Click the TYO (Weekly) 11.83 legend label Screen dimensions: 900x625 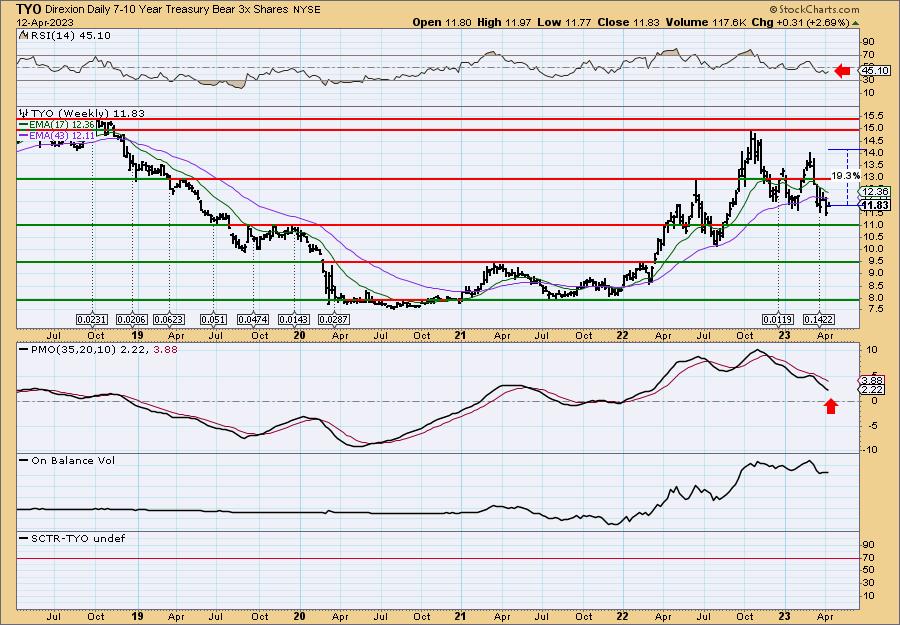click(x=87, y=114)
